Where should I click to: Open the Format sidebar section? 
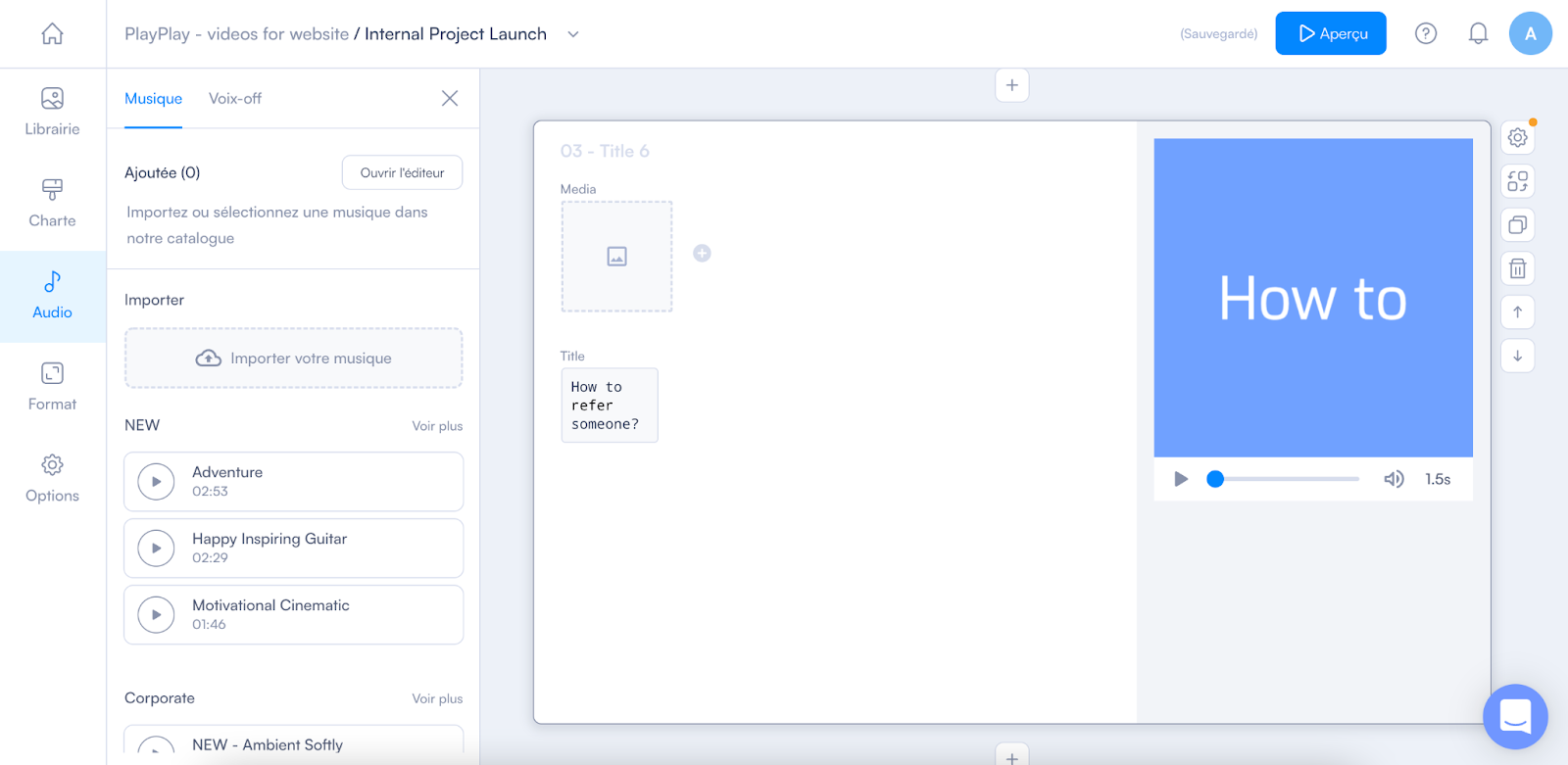53,387
